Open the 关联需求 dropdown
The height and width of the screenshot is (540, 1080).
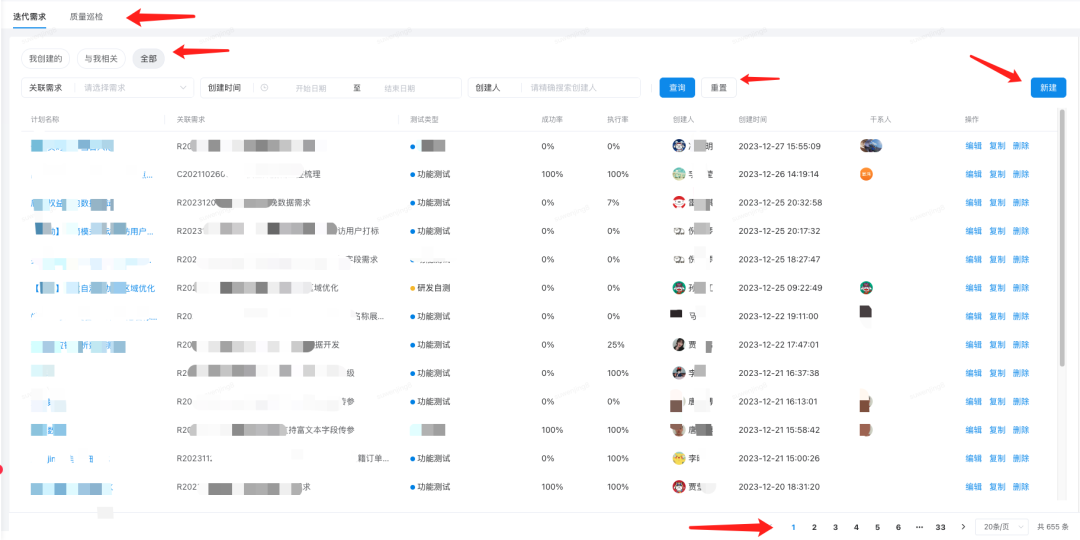(107, 88)
